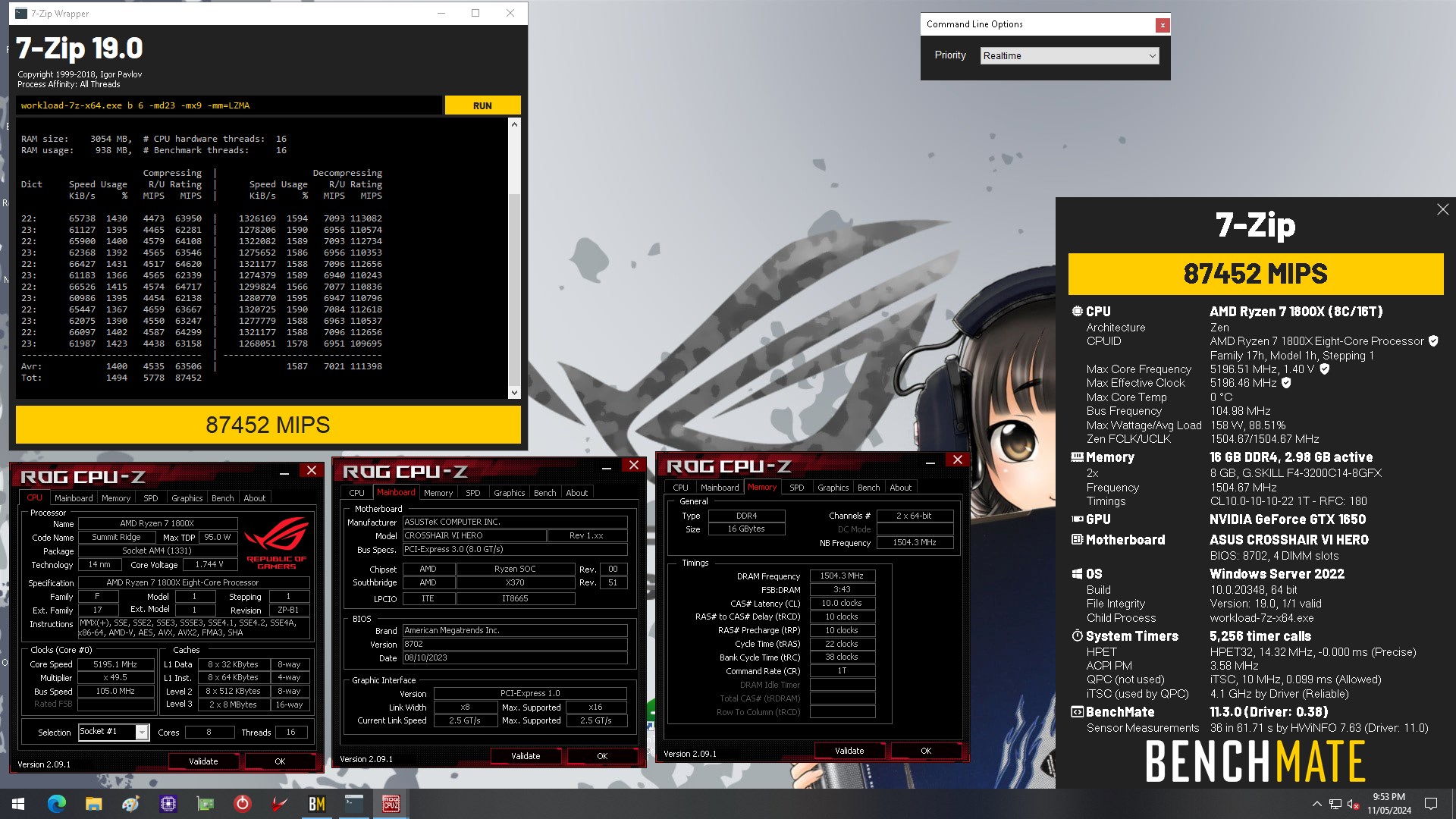
Task: Open Memory tab in the CPU-Z CPU window
Action: (116, 498)
